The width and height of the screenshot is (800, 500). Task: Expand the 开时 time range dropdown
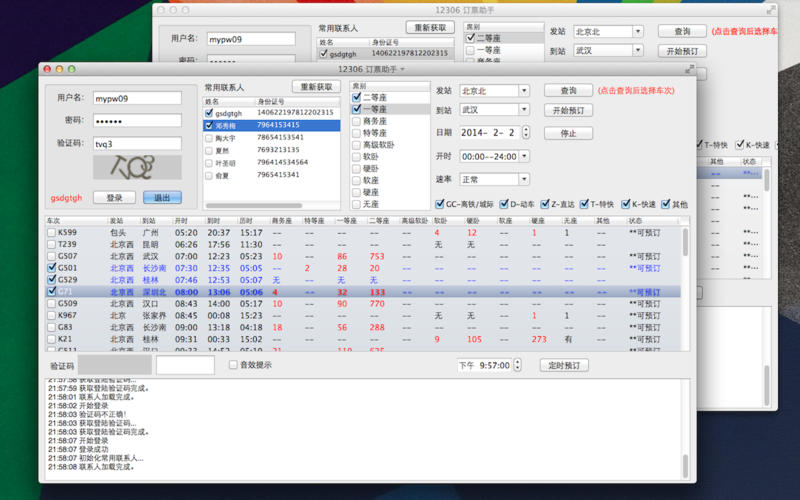tap(525, 156)
